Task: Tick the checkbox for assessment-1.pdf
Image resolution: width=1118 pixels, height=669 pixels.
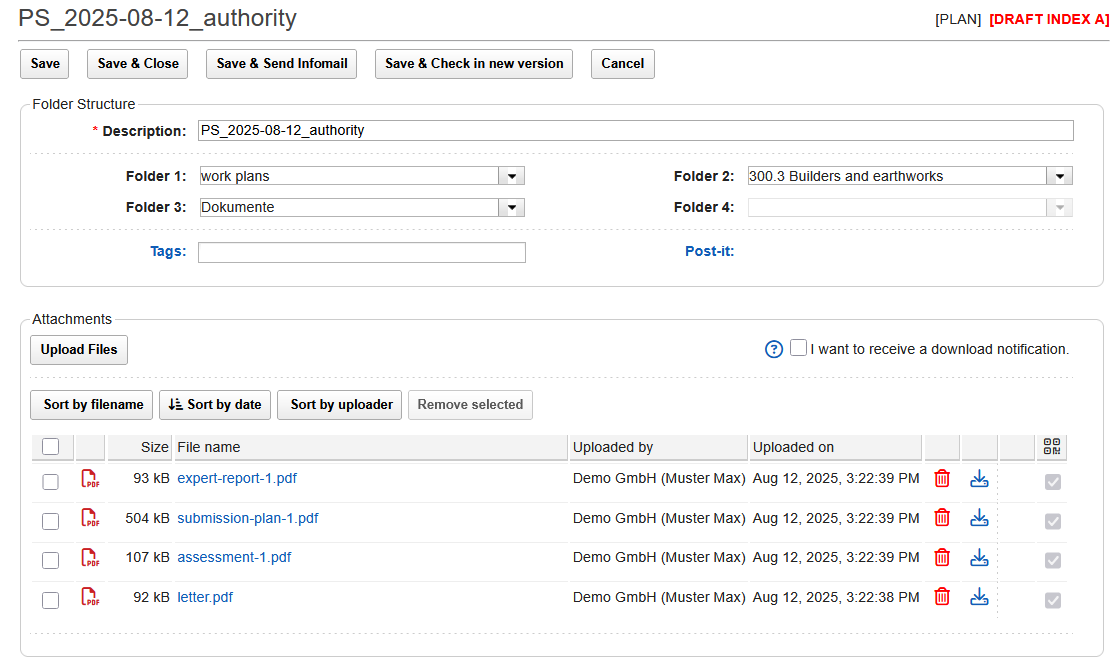Action: point(51,560)
